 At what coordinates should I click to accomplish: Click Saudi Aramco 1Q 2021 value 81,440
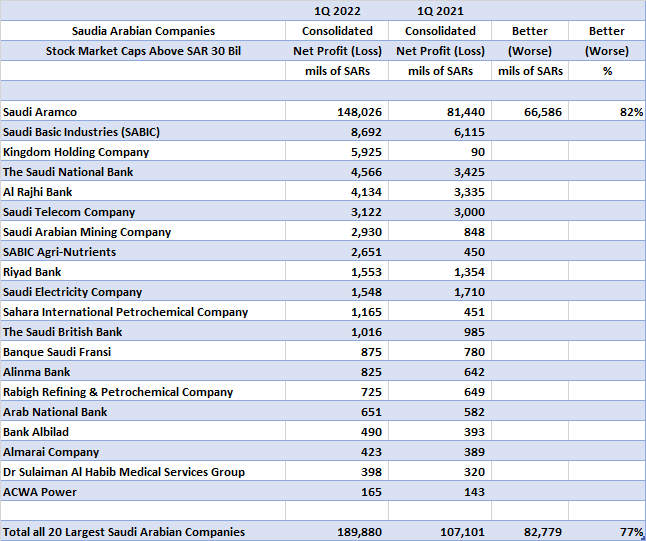point(440,111)
